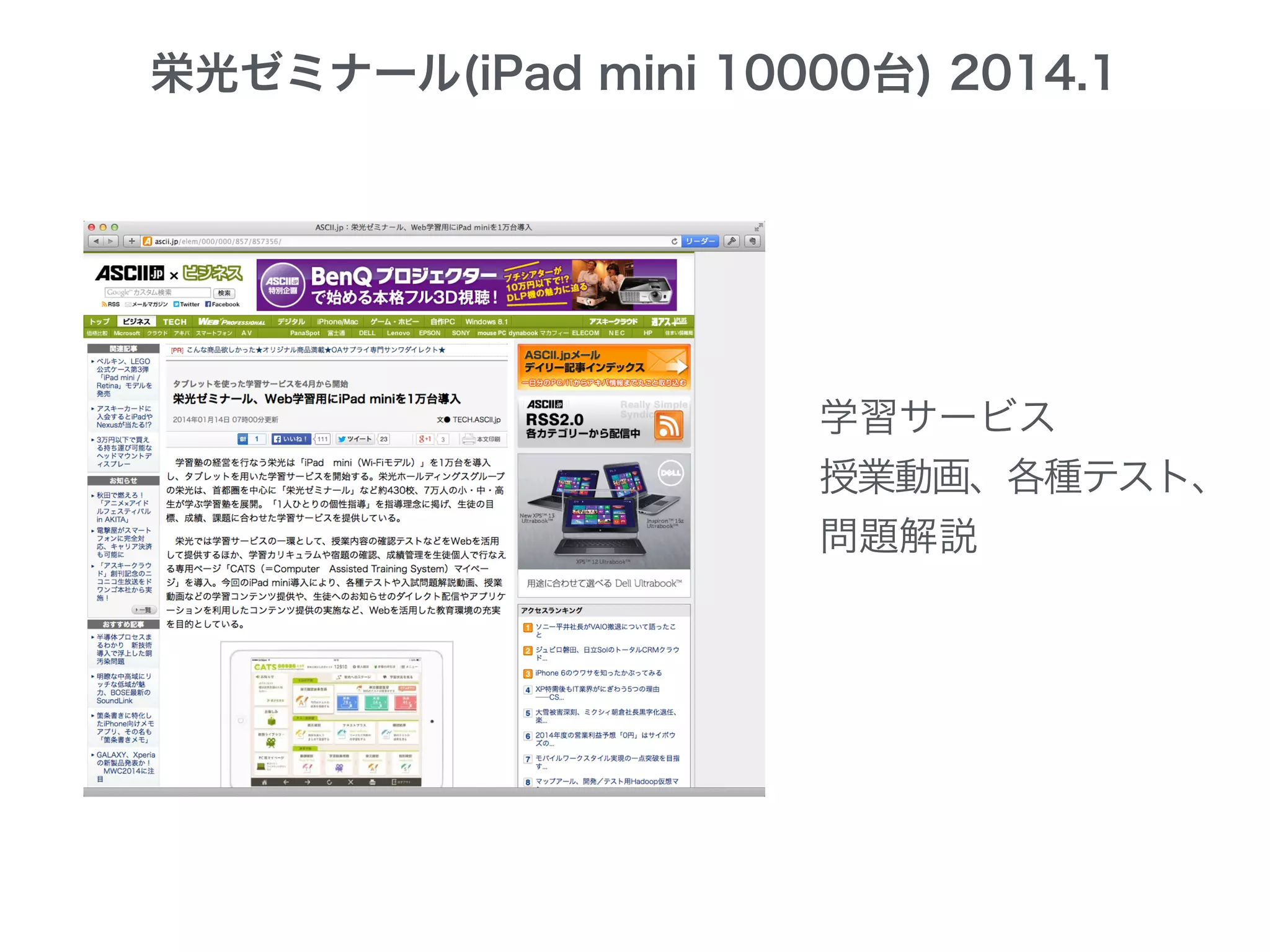The image size is (1270, 952).
Task: Click the 本文印刷 print icon
Action: click(481, 439)
